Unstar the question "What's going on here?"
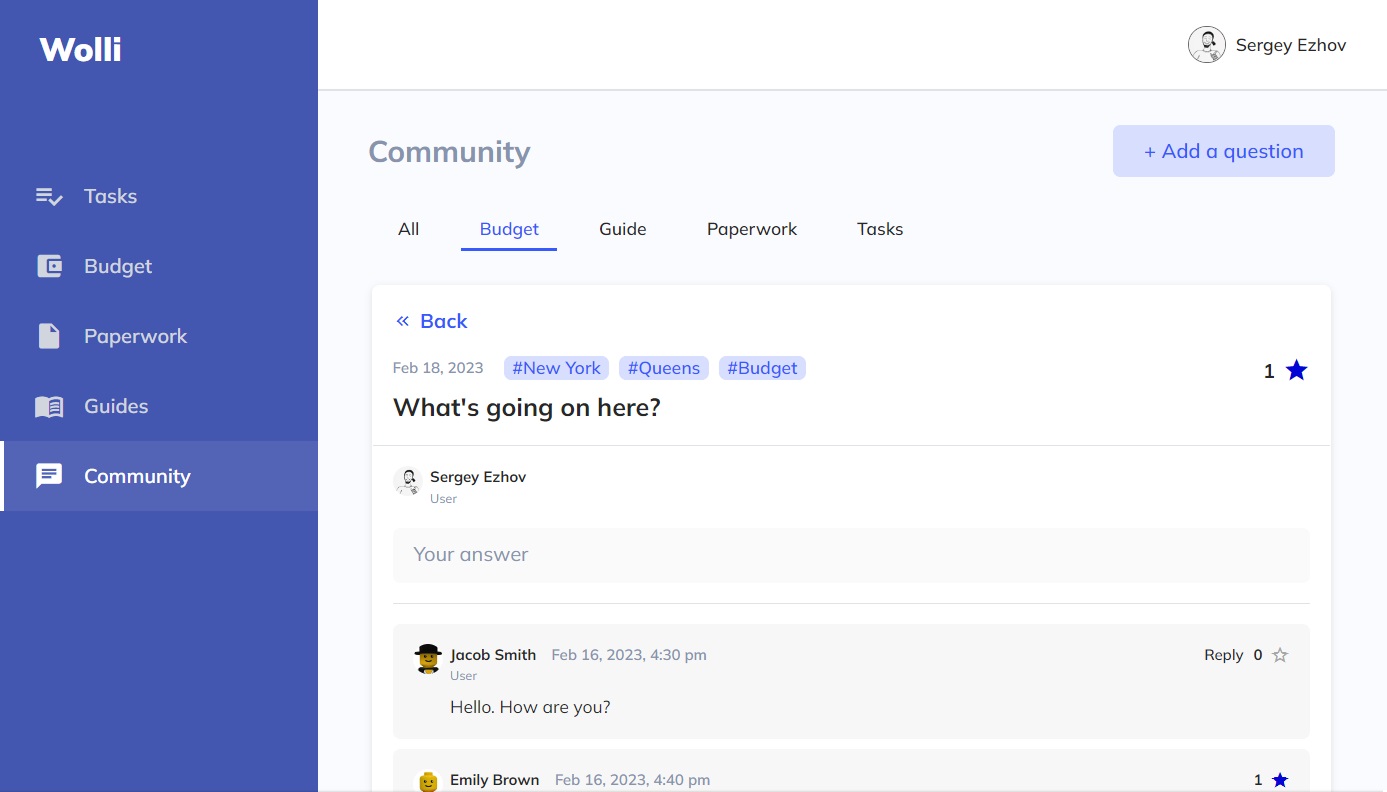Screen dimensions: 1387x792 pos(1296,371)
